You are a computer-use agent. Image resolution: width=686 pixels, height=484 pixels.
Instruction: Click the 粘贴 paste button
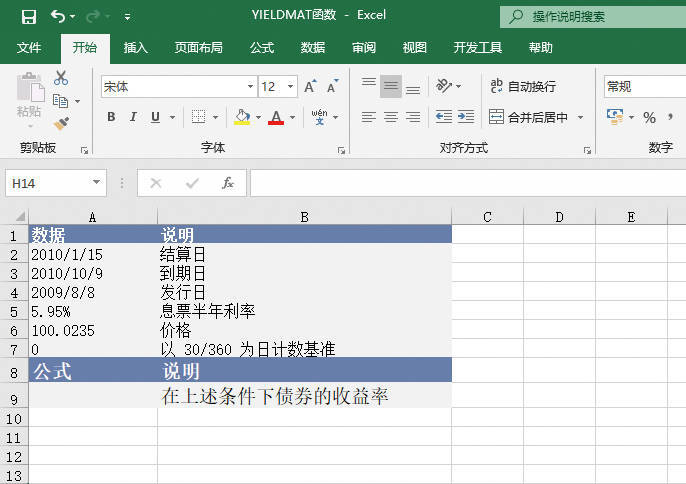tap(28, 100)
